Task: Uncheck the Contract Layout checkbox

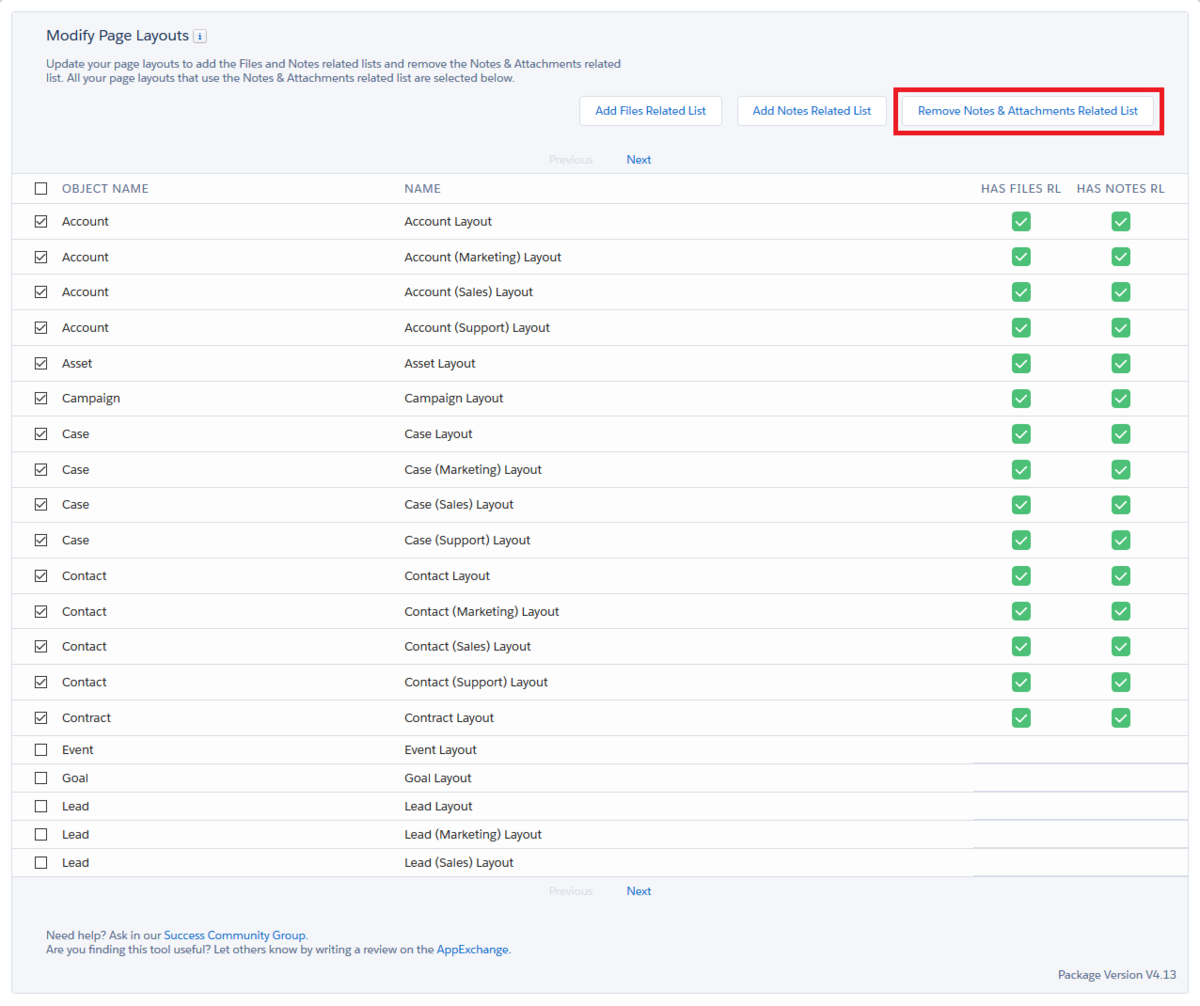Action: point(41,718)
